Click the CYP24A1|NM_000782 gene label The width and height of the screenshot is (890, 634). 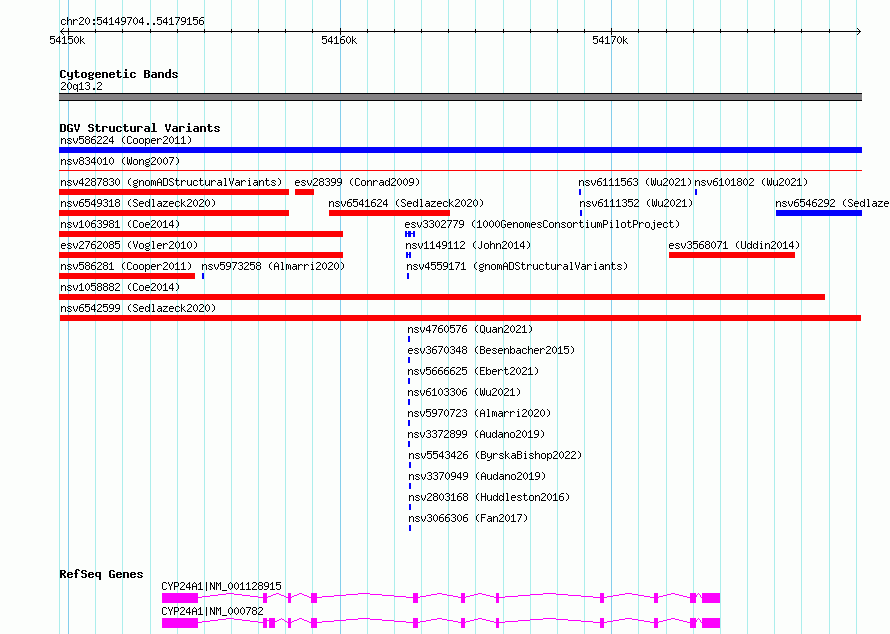[212, 611]
